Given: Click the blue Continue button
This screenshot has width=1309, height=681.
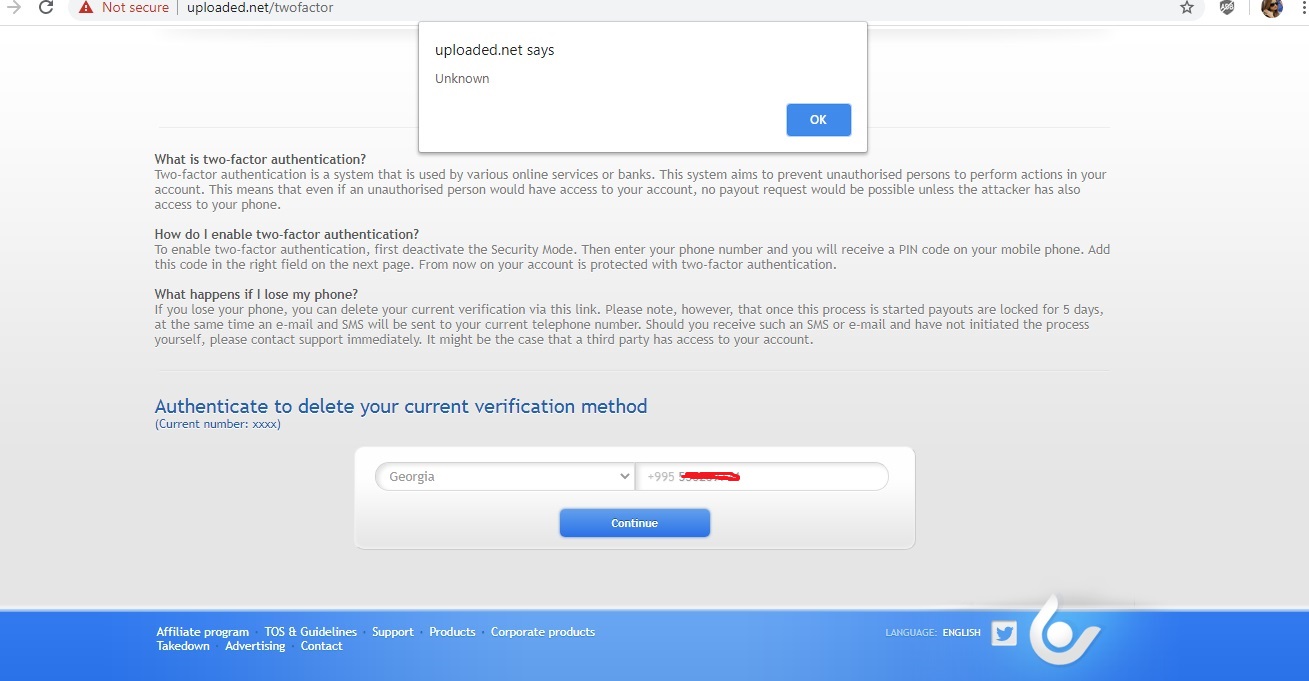Looking at the screenshot, I should click(x=634, y=523).
